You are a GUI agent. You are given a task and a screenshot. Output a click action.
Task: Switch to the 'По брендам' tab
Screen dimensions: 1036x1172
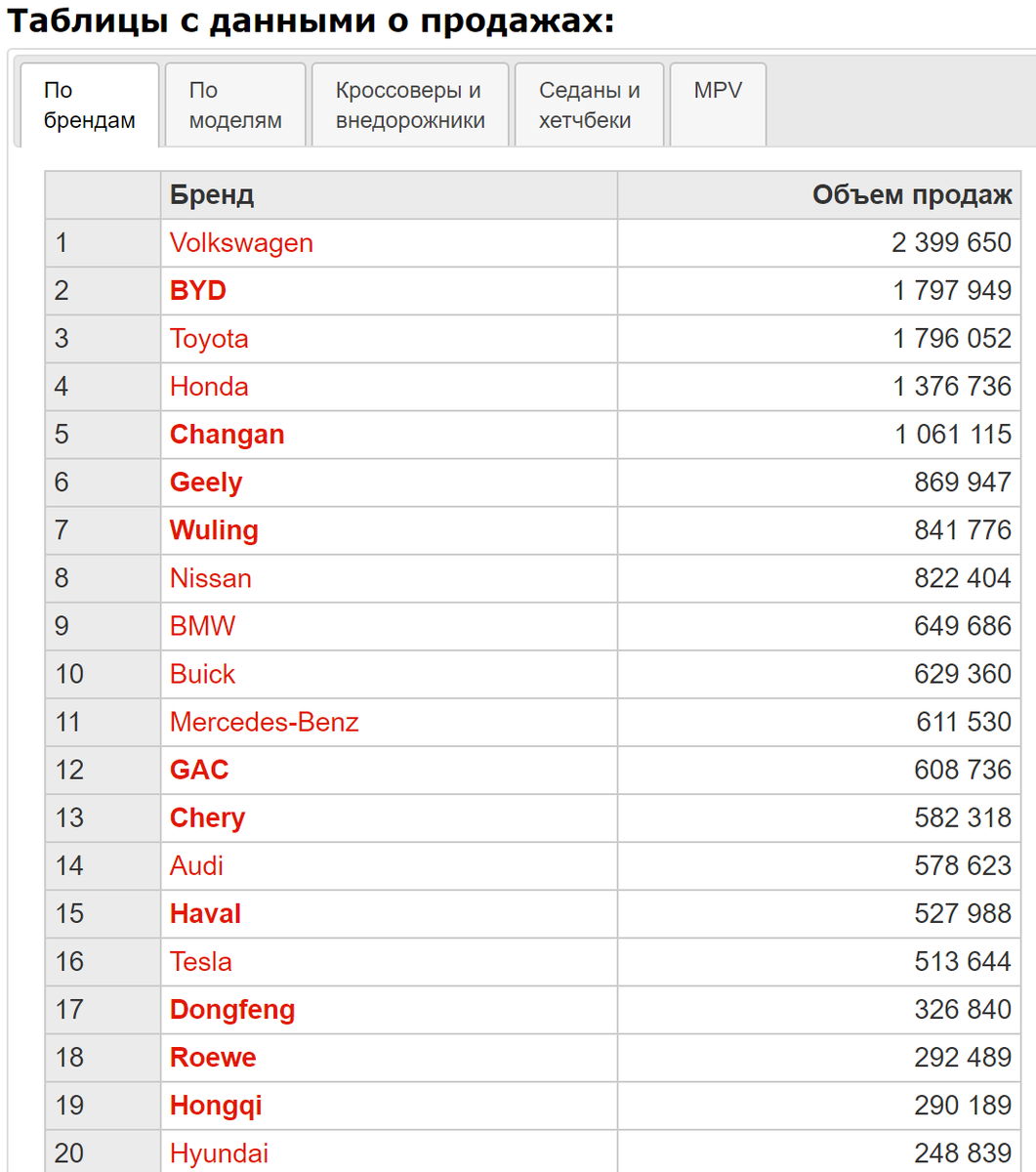(90, 105)
